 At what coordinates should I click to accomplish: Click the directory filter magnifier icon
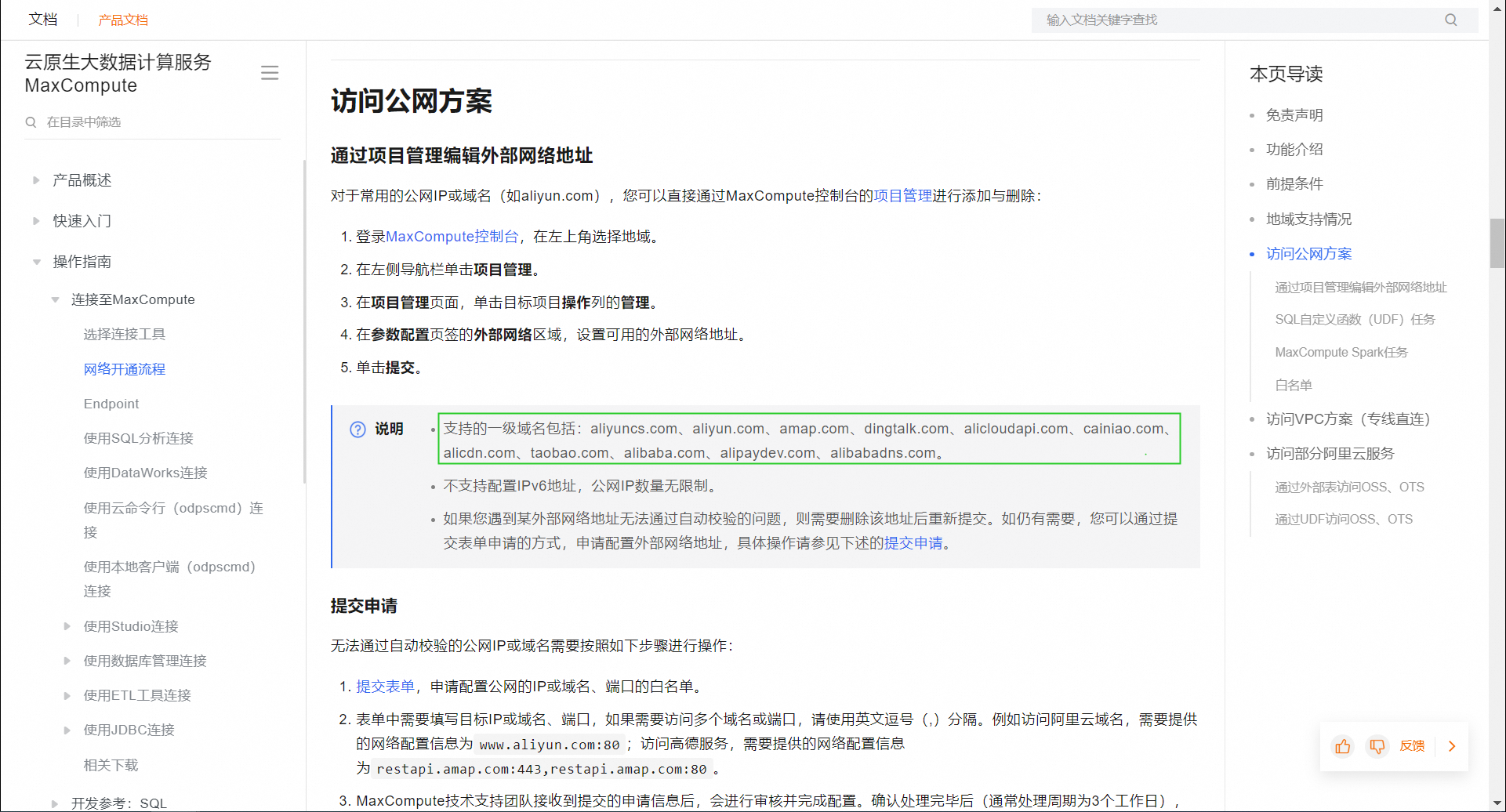(31, 122)
